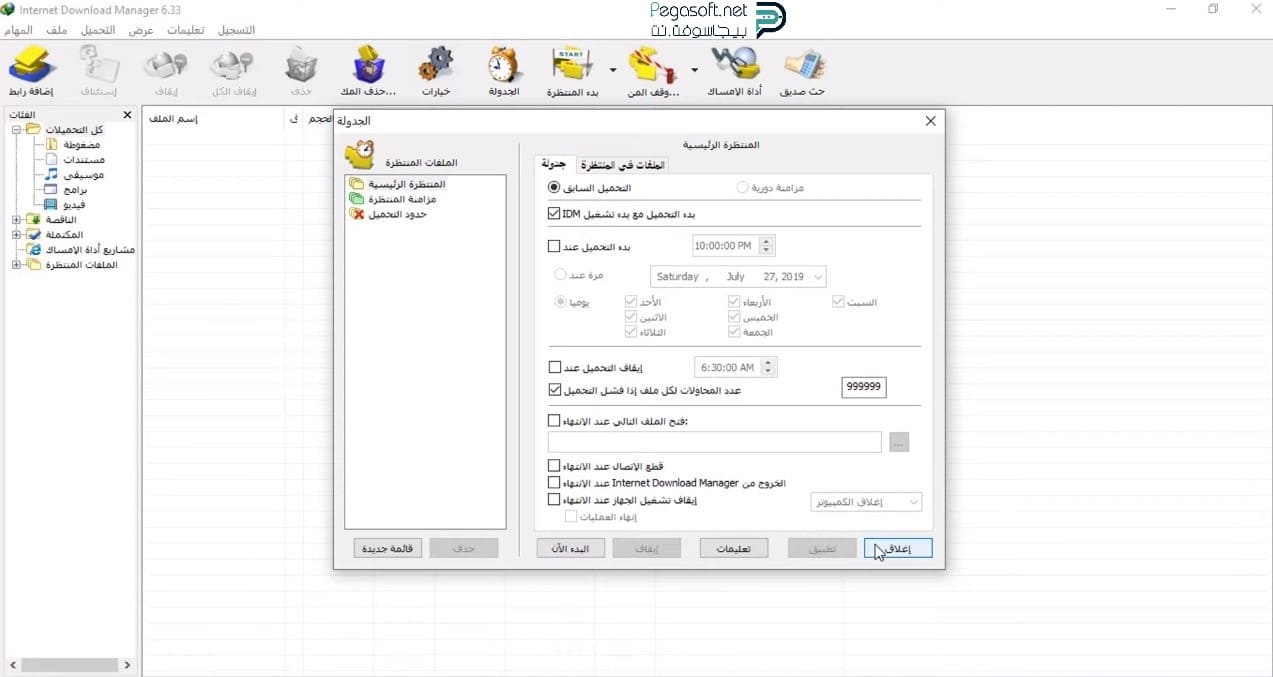Switch to 'الملفات في المنتظرة' tab
Screen dimensions: 1273x677
[624, 165]
